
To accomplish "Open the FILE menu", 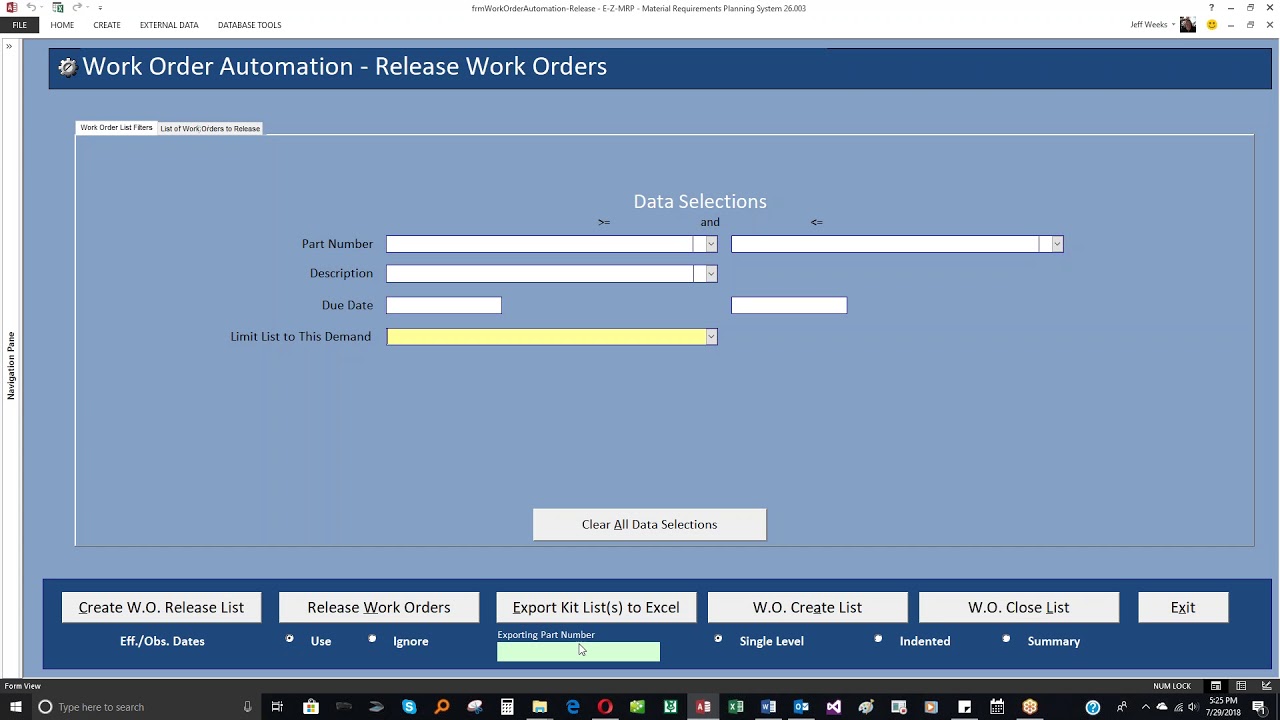I will [20, 25].
